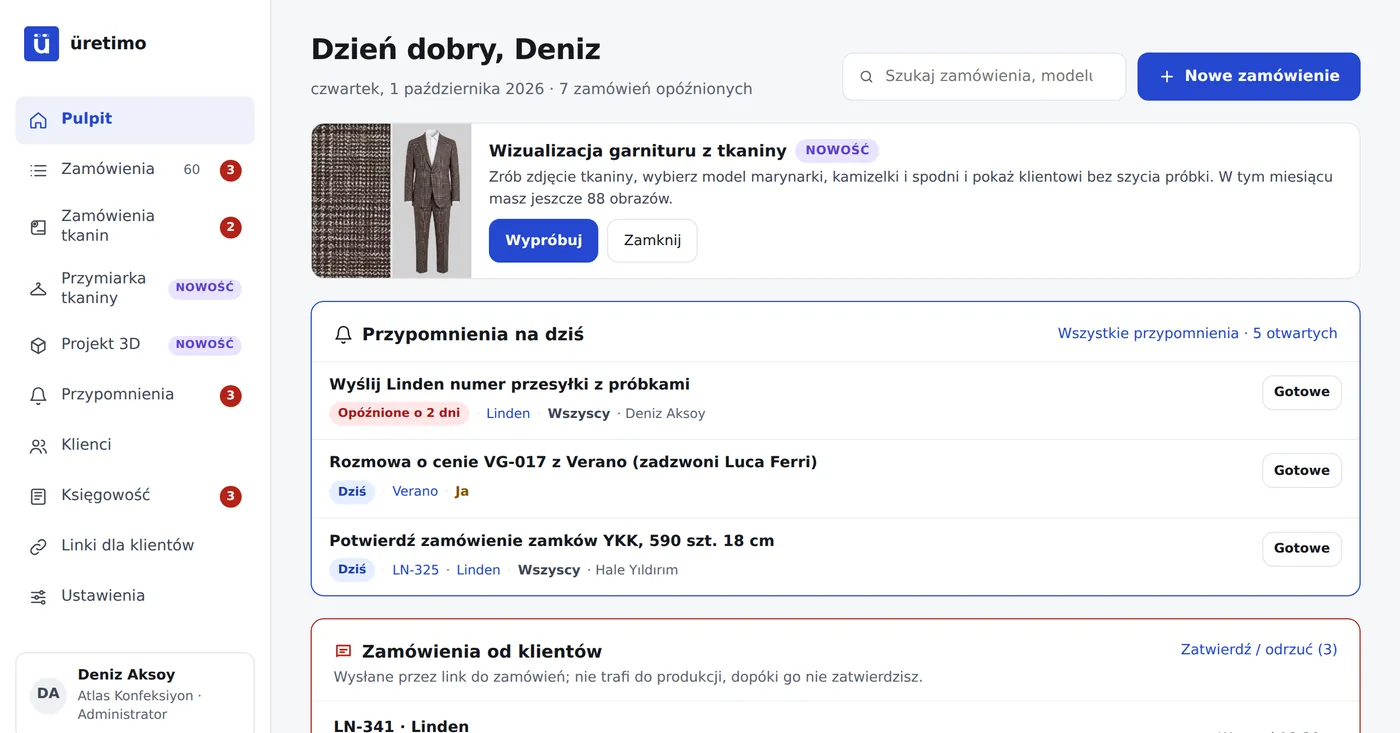Click the Księgowość document icon
Image resolution: width=1400 pixels, height=733 pixels.
coord(38,496)
